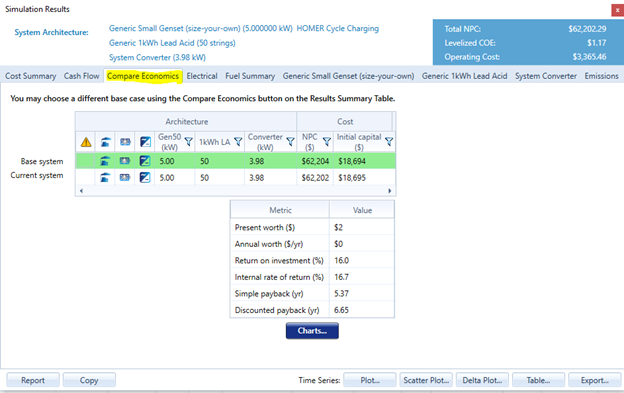
Task: Click the 6.65 discounted payback value
Action: pos(341,310)
